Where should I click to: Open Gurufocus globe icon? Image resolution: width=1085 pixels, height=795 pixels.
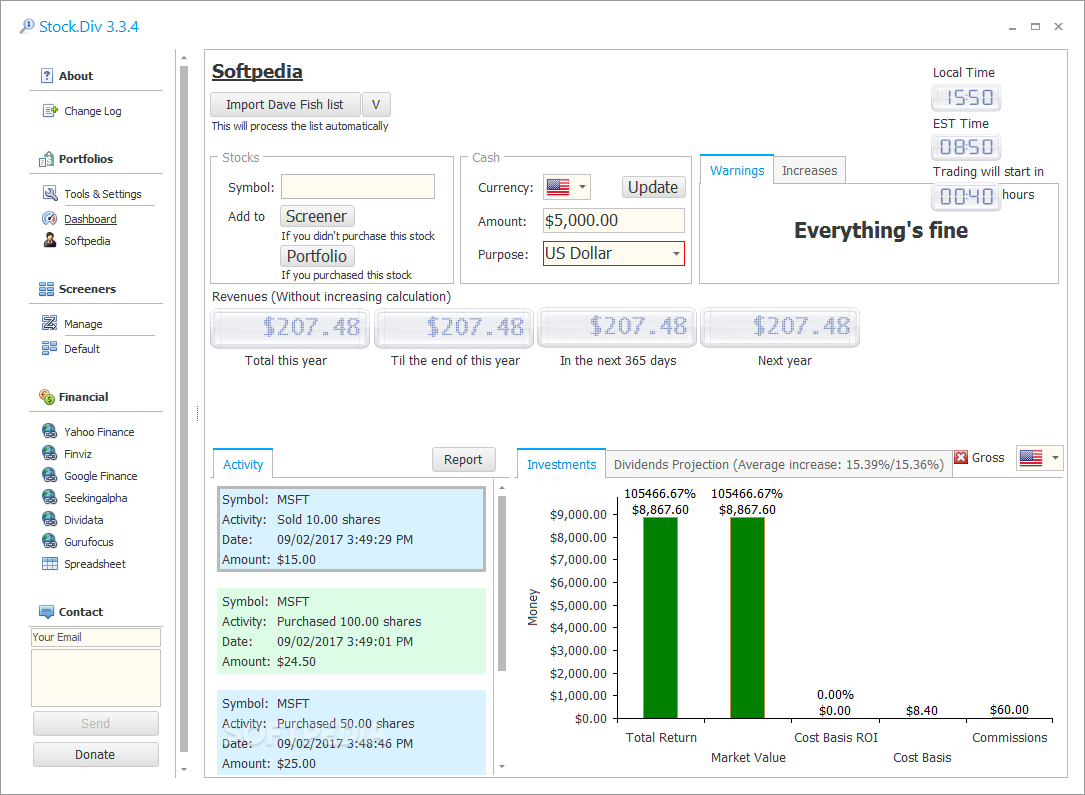point(50,541)
